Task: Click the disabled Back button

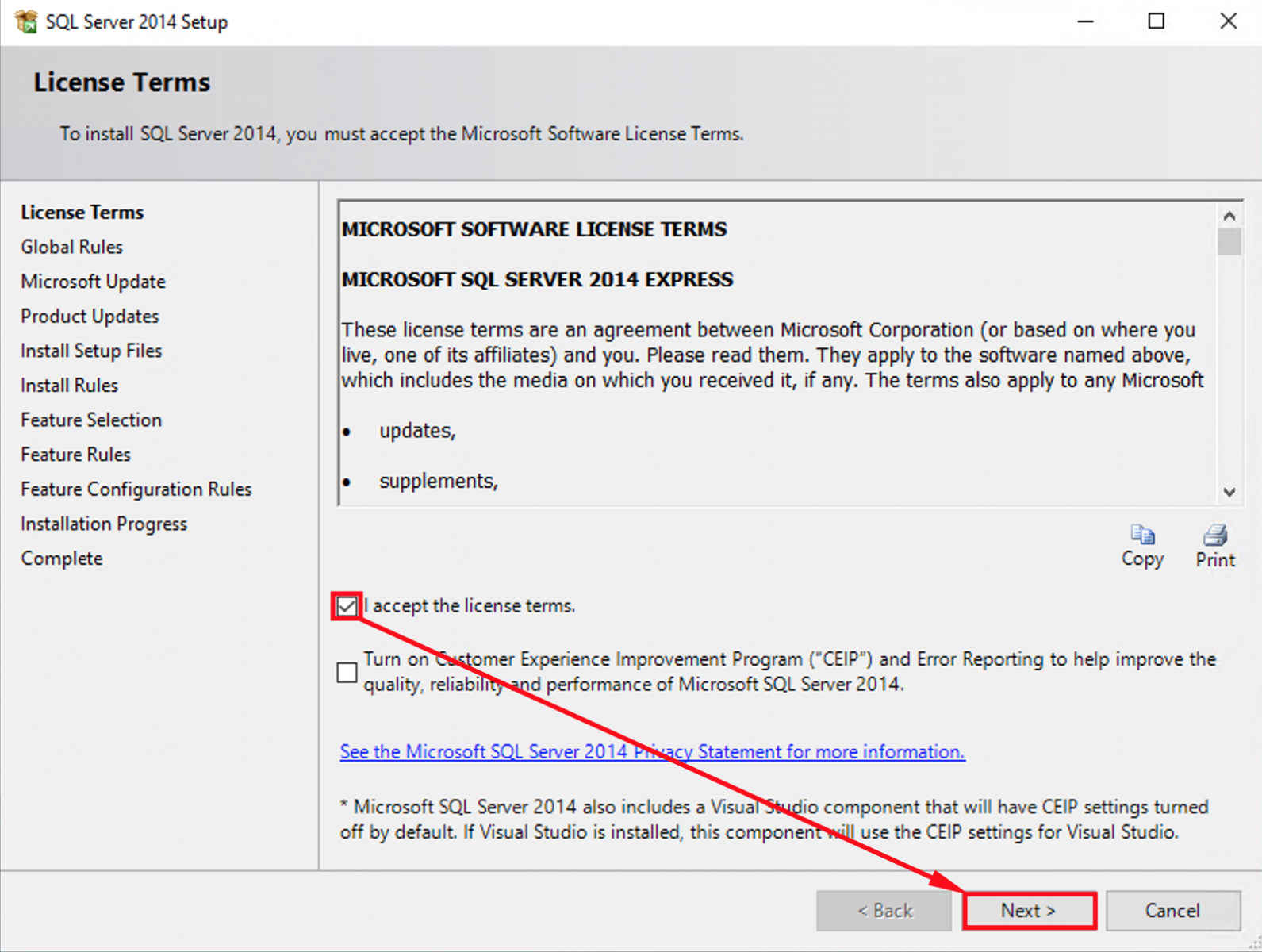Action: [884, 911]
